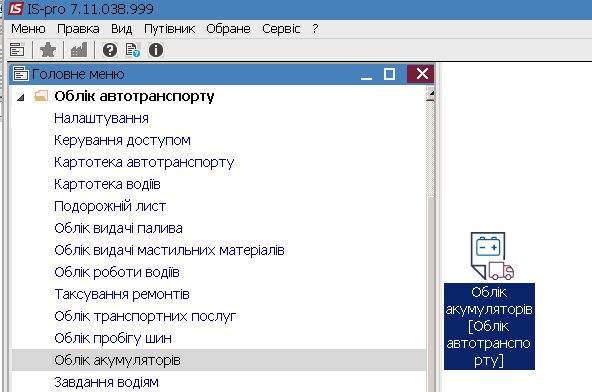Select Облік акумуляторів in the list
This screenshot has height=392, width=592.
[219, 360]
